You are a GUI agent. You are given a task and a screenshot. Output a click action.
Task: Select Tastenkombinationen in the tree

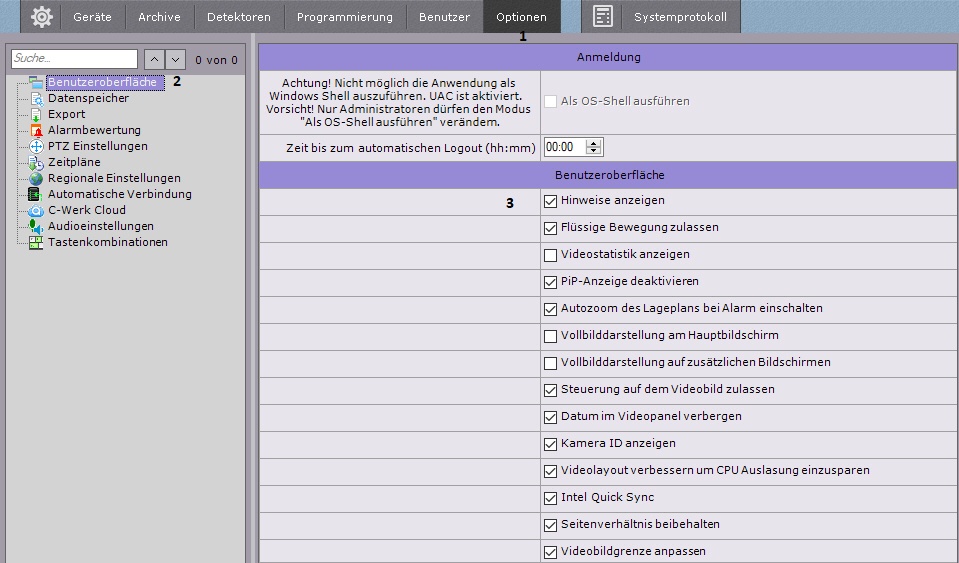pyautogui.click(x=107, y=242)
